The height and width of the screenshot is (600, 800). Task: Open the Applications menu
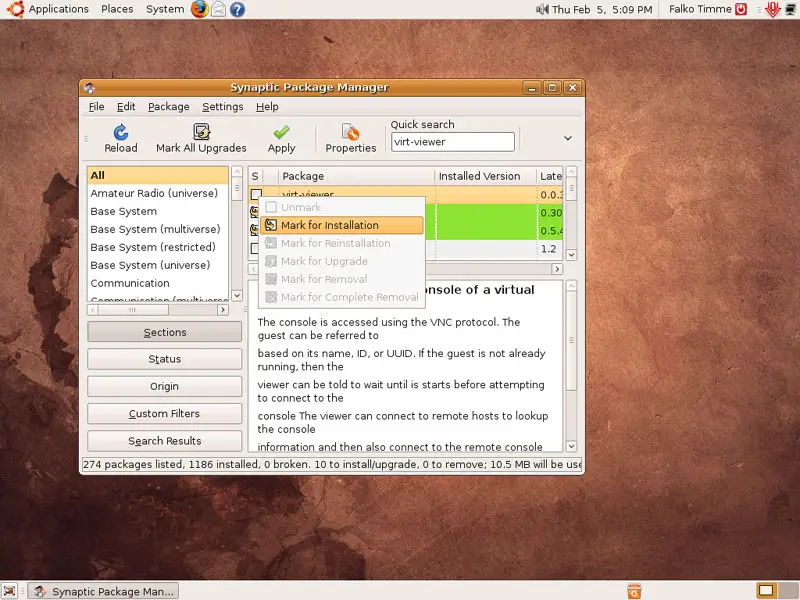(x=59, y=9)
